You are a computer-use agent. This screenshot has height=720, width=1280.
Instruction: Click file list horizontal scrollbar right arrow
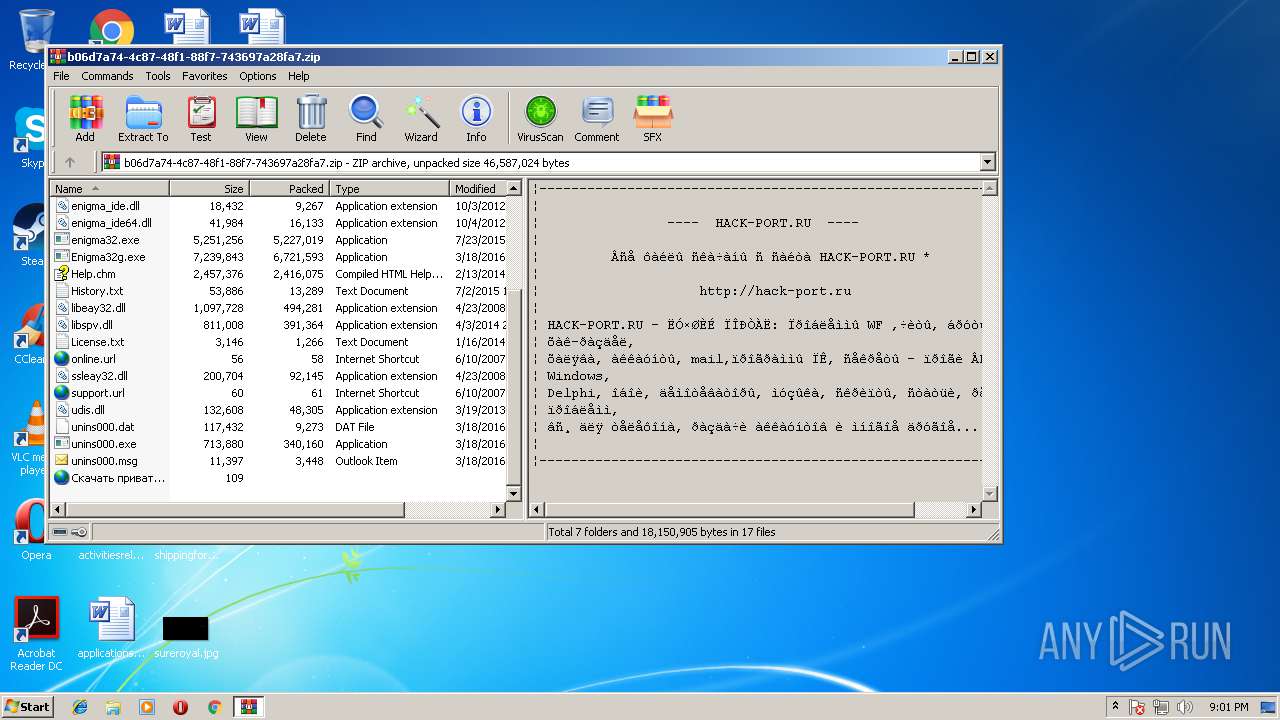pos(499,509)
